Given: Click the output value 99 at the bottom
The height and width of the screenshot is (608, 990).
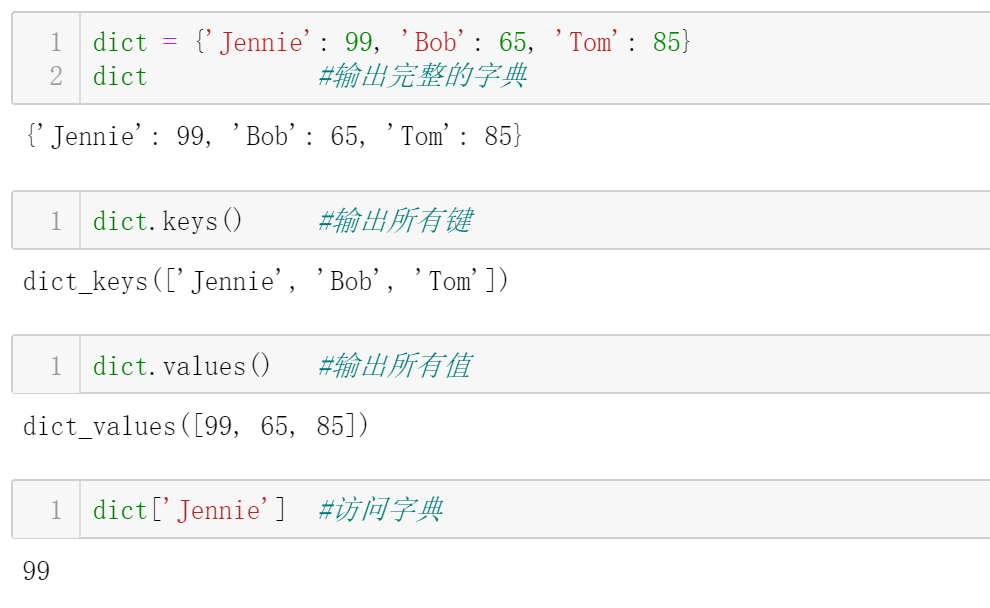Looking at the screenshot, I should point(36,572).
